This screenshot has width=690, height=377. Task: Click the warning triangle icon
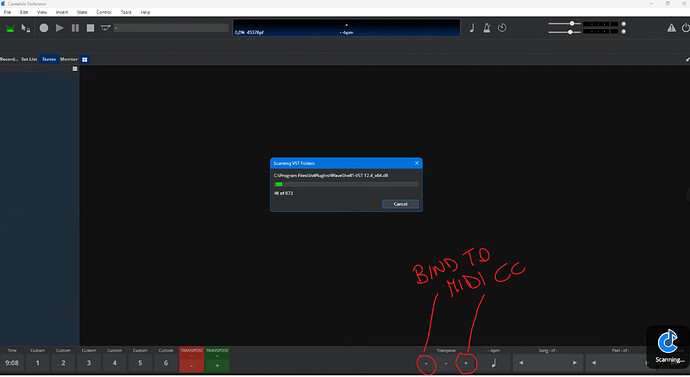coord(671,28)
